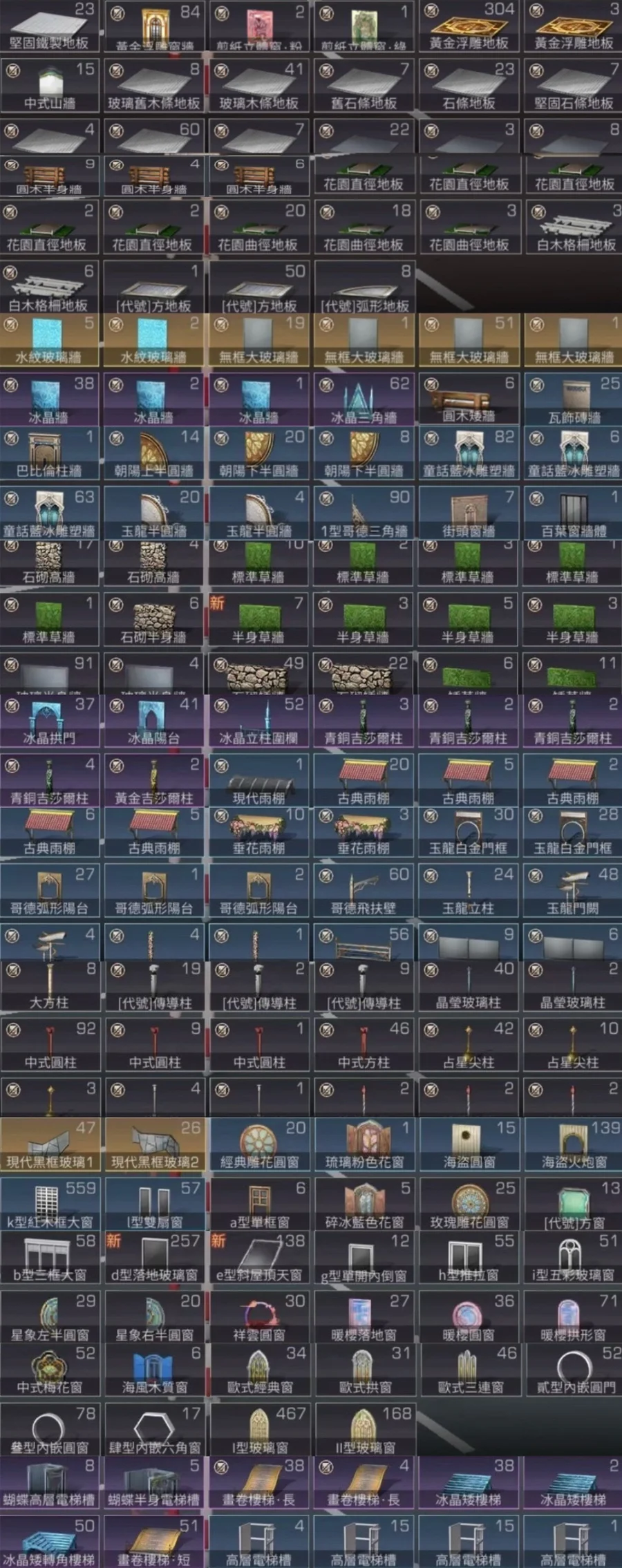Toggle the crossed-circle icon on 朝陽上半圓牆

click(x=117, y=438)
